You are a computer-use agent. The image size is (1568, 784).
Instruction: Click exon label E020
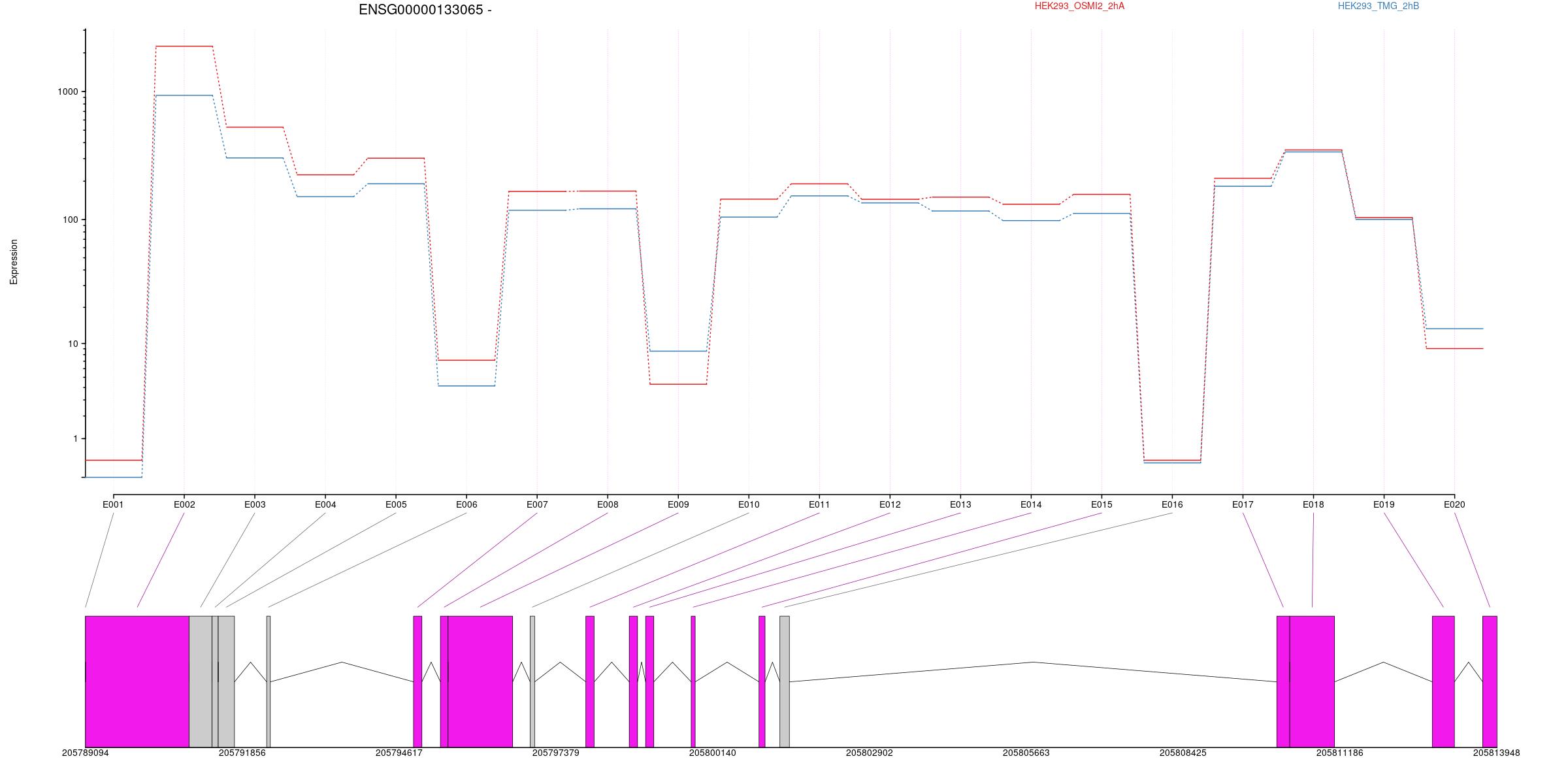1454,504
